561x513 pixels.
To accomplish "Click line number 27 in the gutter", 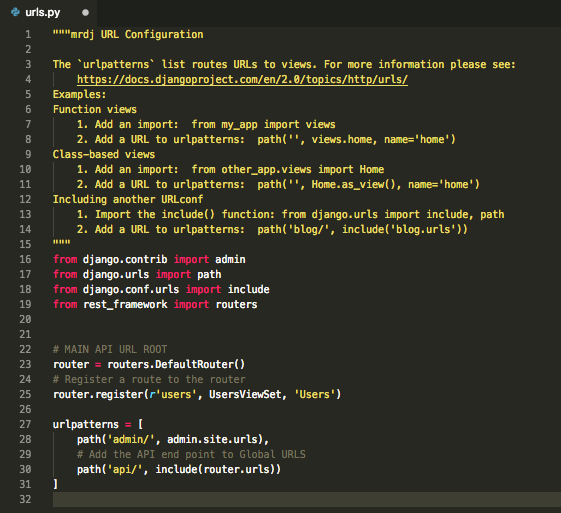I will click(x=25, y=424).
